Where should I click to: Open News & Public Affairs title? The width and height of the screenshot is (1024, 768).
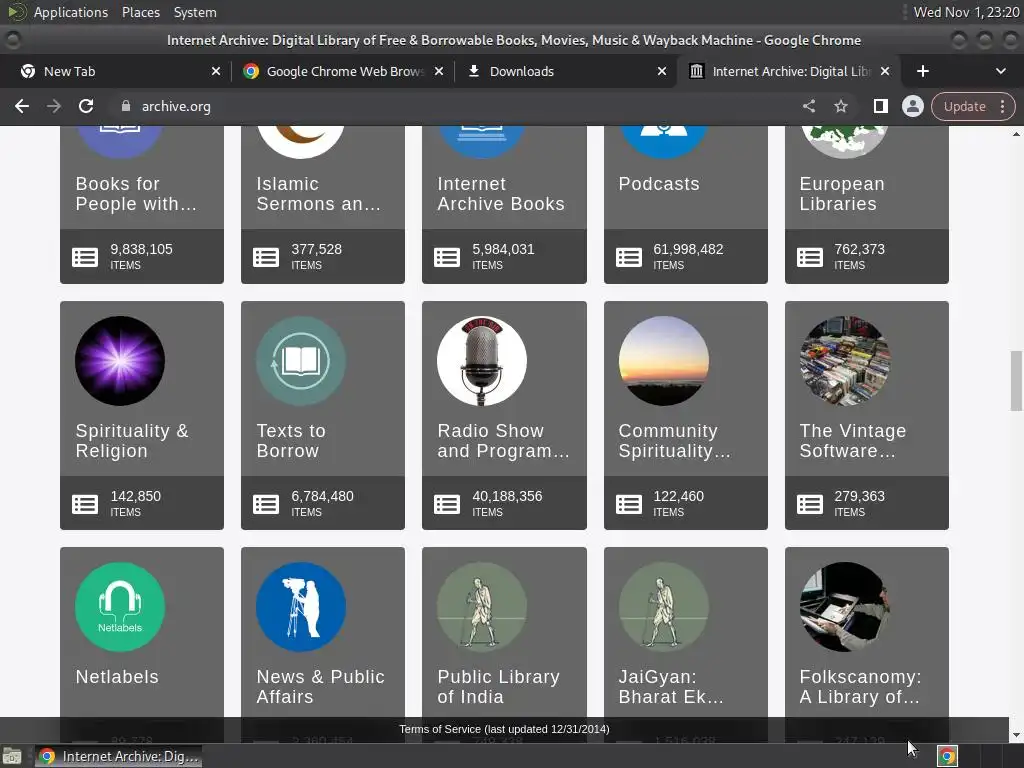321,687
